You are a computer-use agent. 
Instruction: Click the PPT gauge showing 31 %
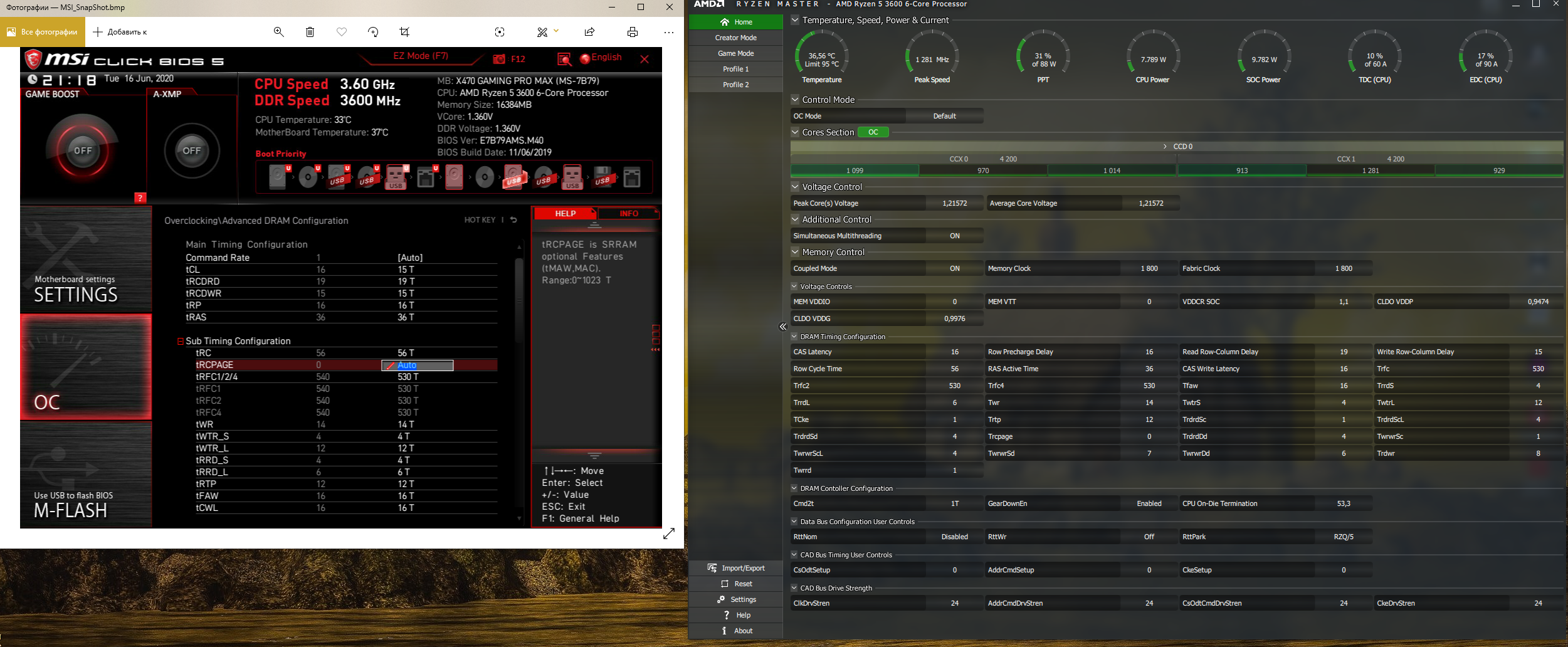pos(1043,56)
